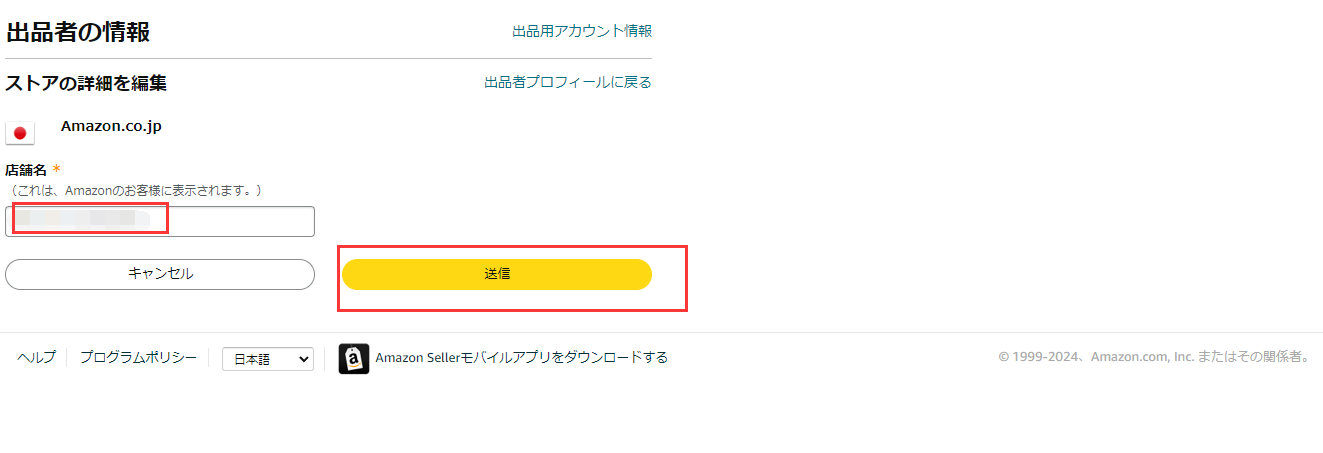1323x453 pixels.
Task: Click the Amazon Seller app icon
Action: tap(354, 358)
